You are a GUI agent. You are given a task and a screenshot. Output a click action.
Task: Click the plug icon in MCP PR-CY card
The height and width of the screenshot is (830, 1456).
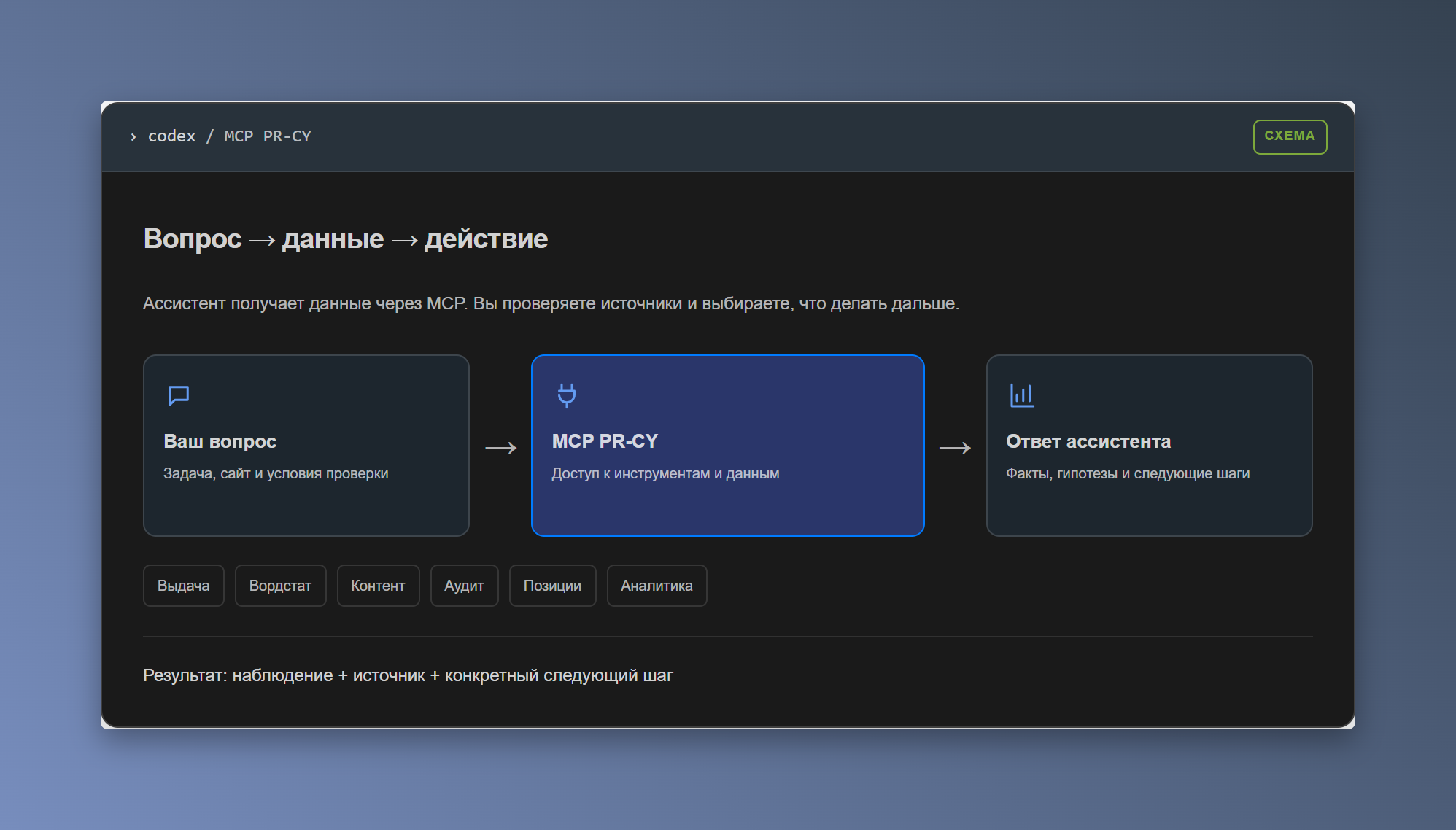click(567, 395)
